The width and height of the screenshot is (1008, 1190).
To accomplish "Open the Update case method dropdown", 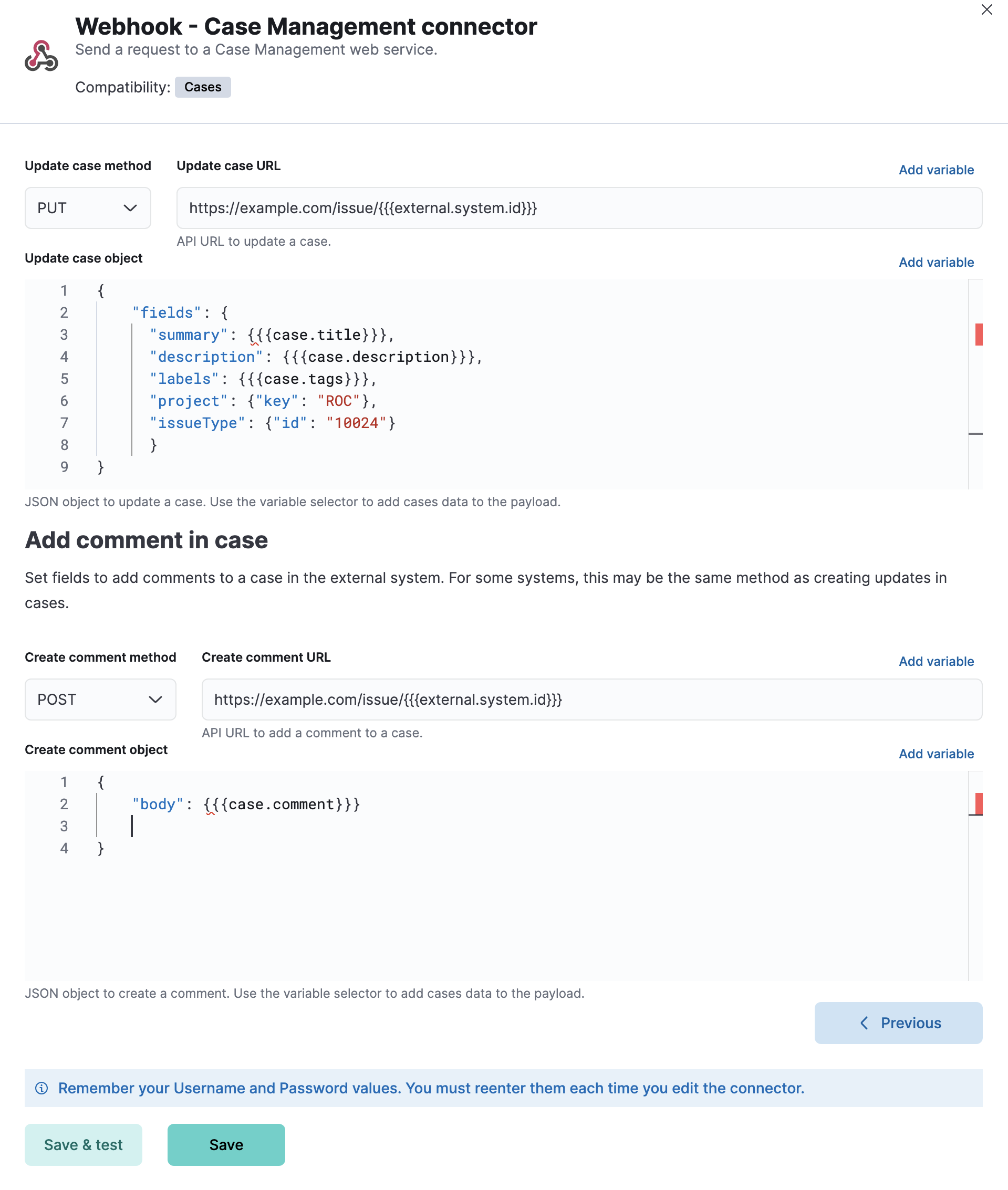I will (x=87, y=208).
